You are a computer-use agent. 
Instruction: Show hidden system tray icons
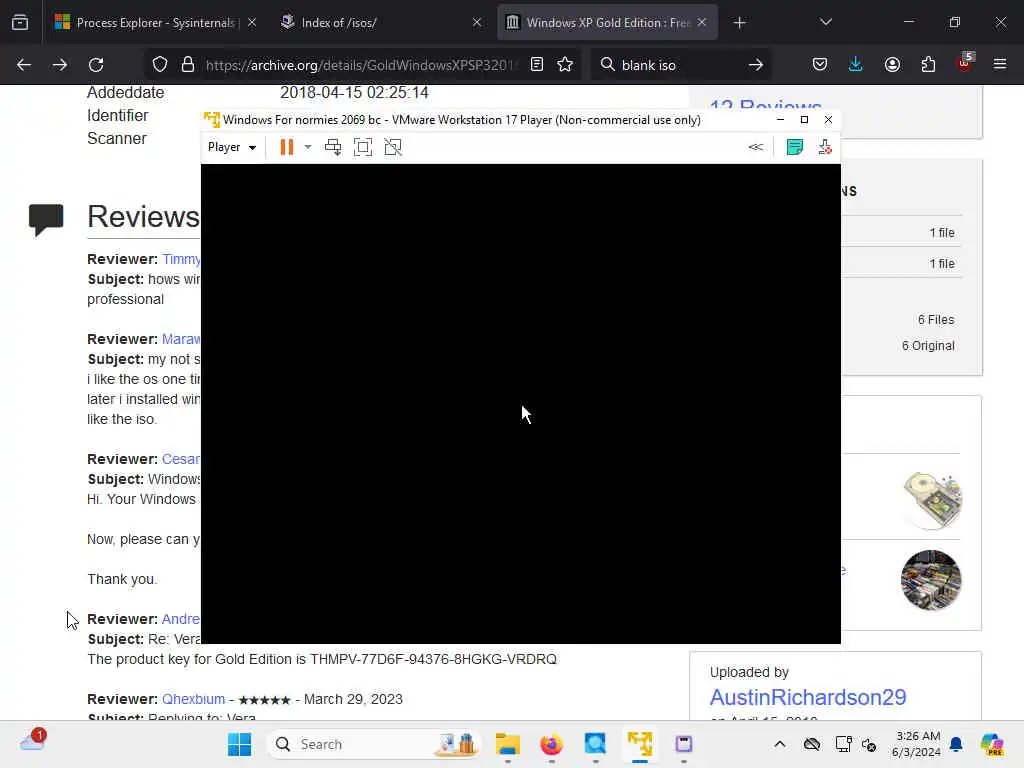780,744
